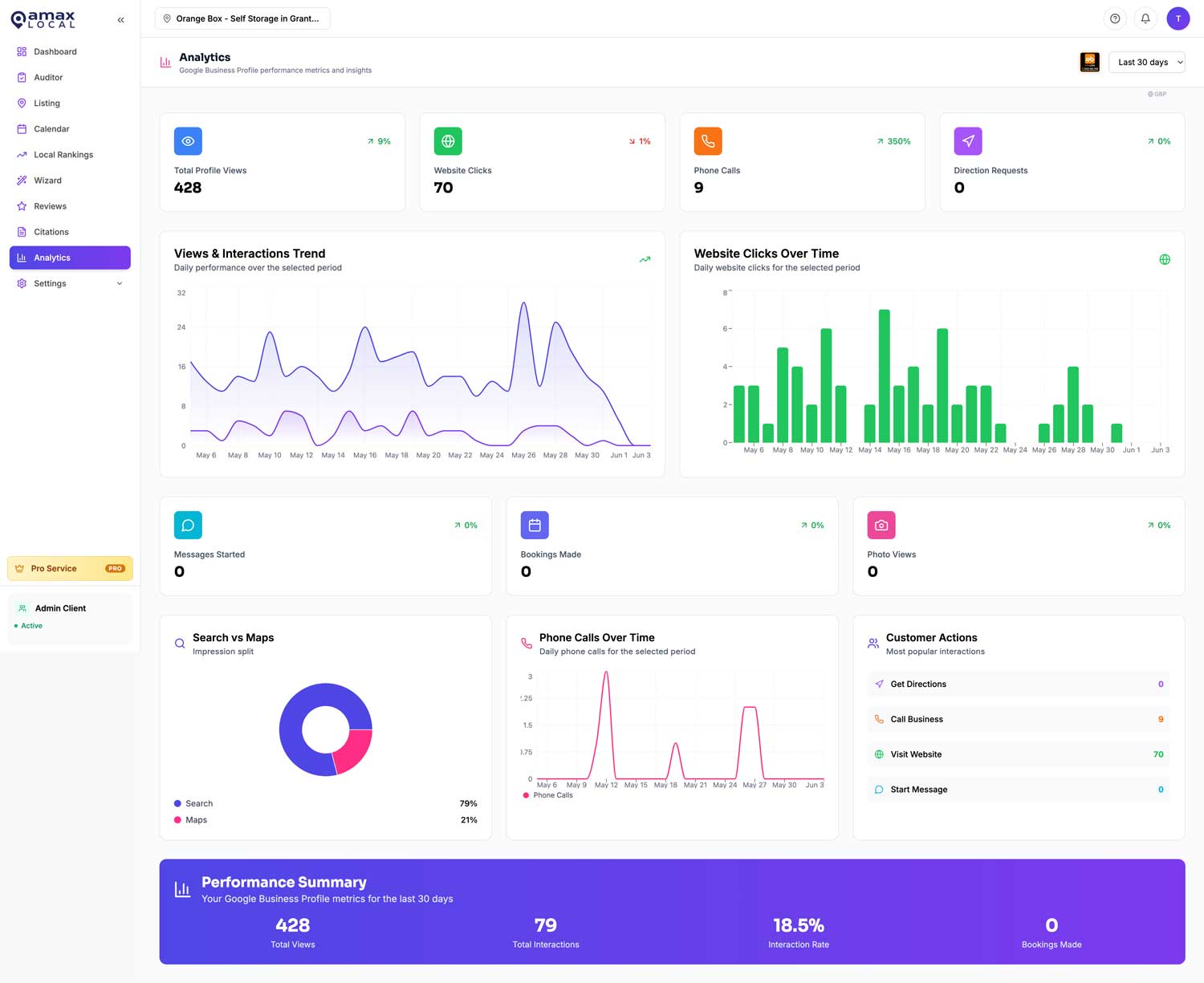The height and width of the screenshot is (983, 1204).
Task: Click the Active status text
Action: point(31,626)
